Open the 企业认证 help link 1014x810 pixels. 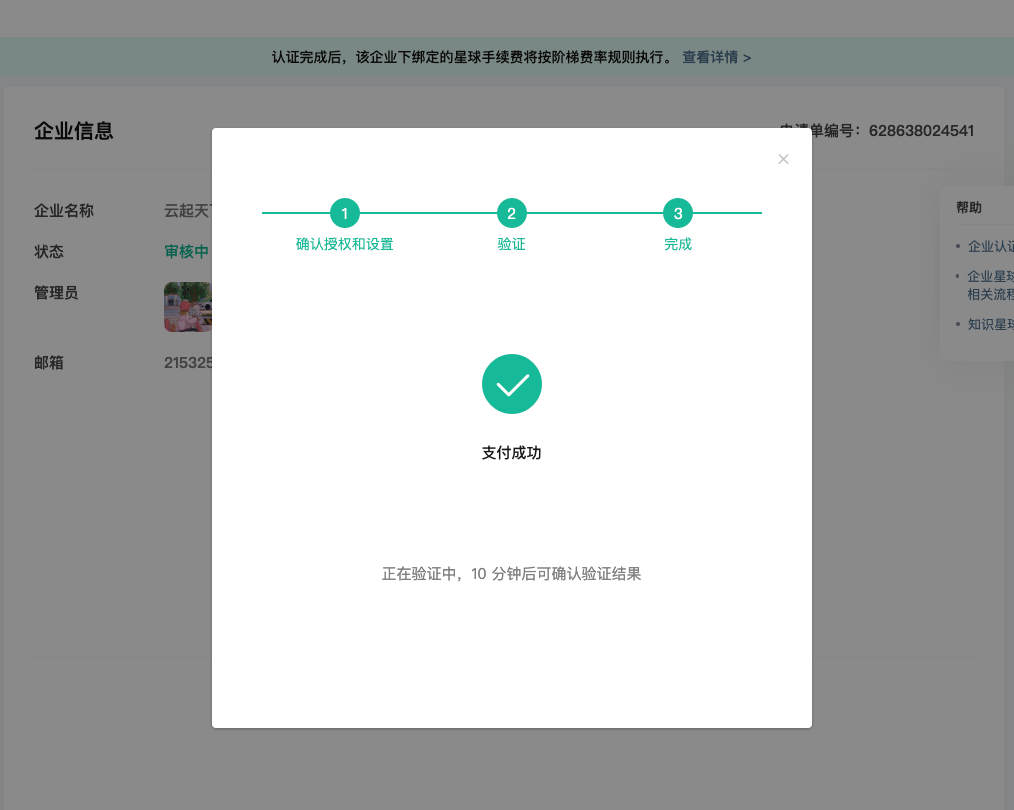click(x=990, y=246)
